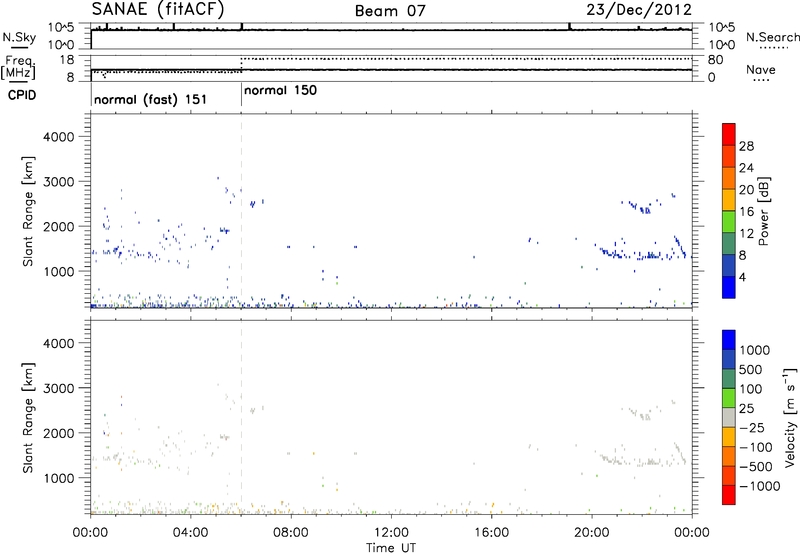This screenshot has width=800, height=554.
Task: Click the 'Power [dB]' colorbar title
Action: 763,211
